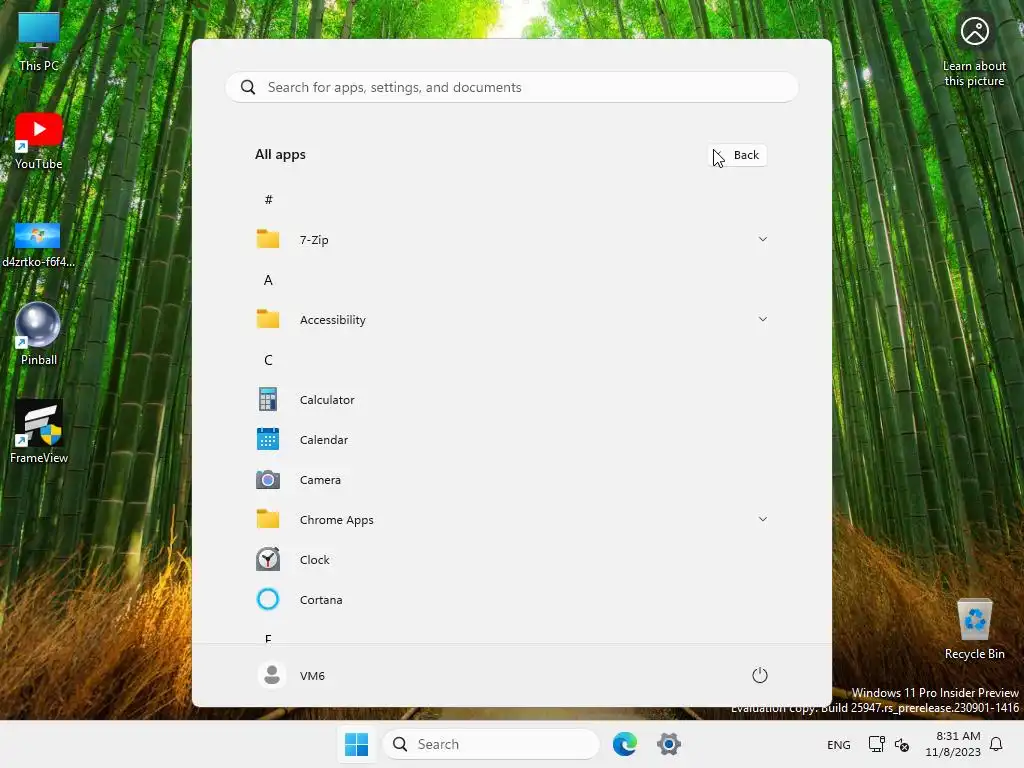Screen dimensions: 1024x768
Task: Expand the 7-Zip folder chevron
Action: tap(762, 239)
